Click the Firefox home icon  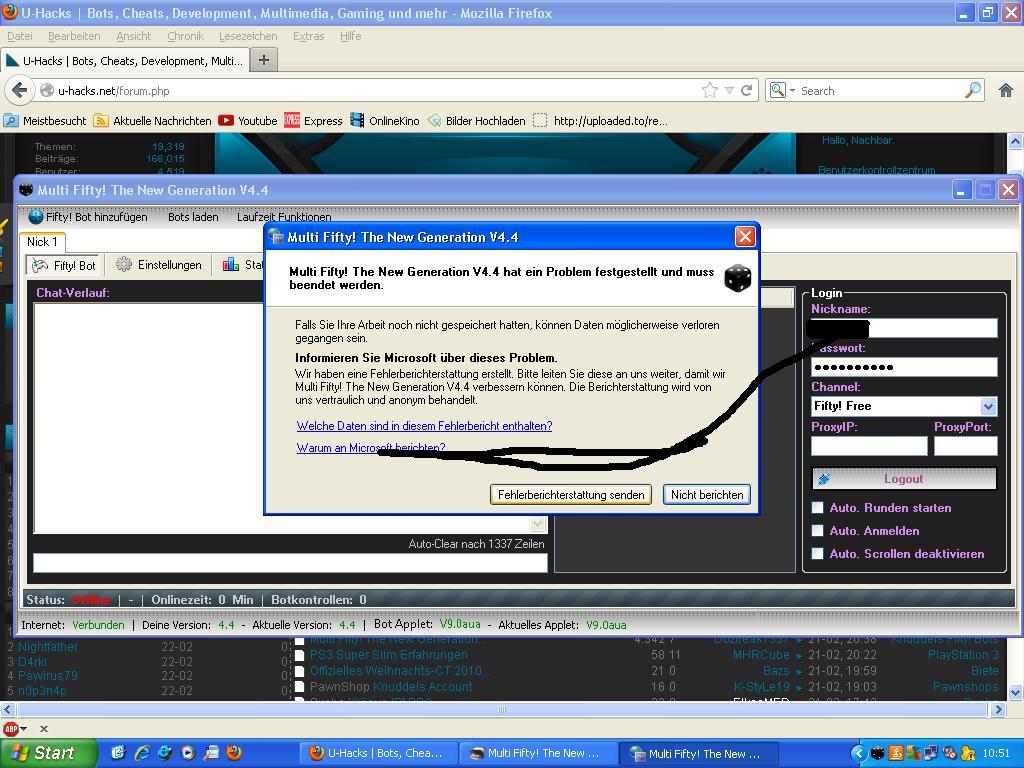[1006, 90]
